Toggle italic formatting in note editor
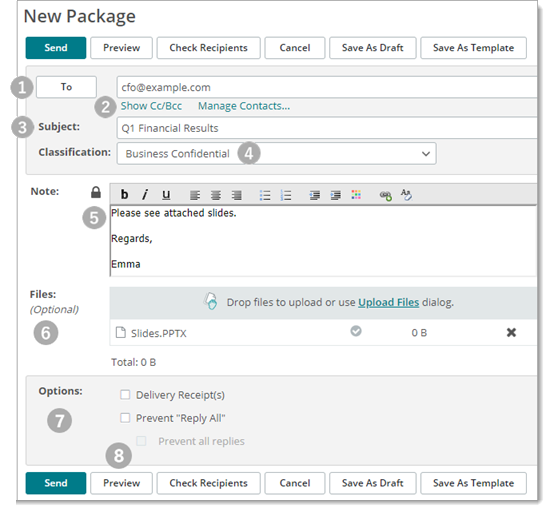This screenshot has height=510, width=548. (145, 194)
